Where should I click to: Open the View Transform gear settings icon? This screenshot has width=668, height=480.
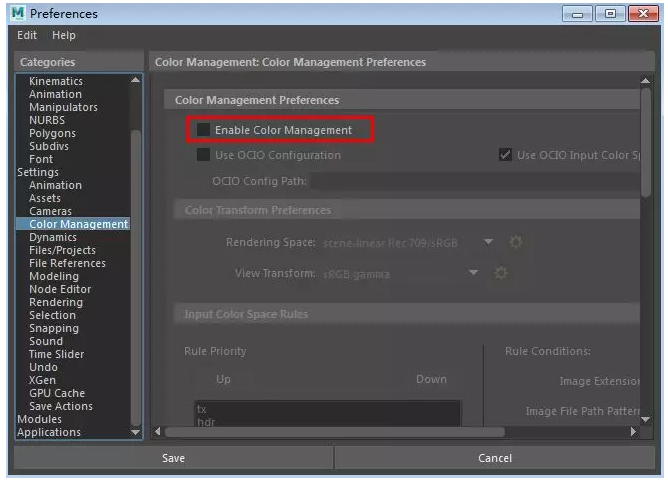(501, 273)
